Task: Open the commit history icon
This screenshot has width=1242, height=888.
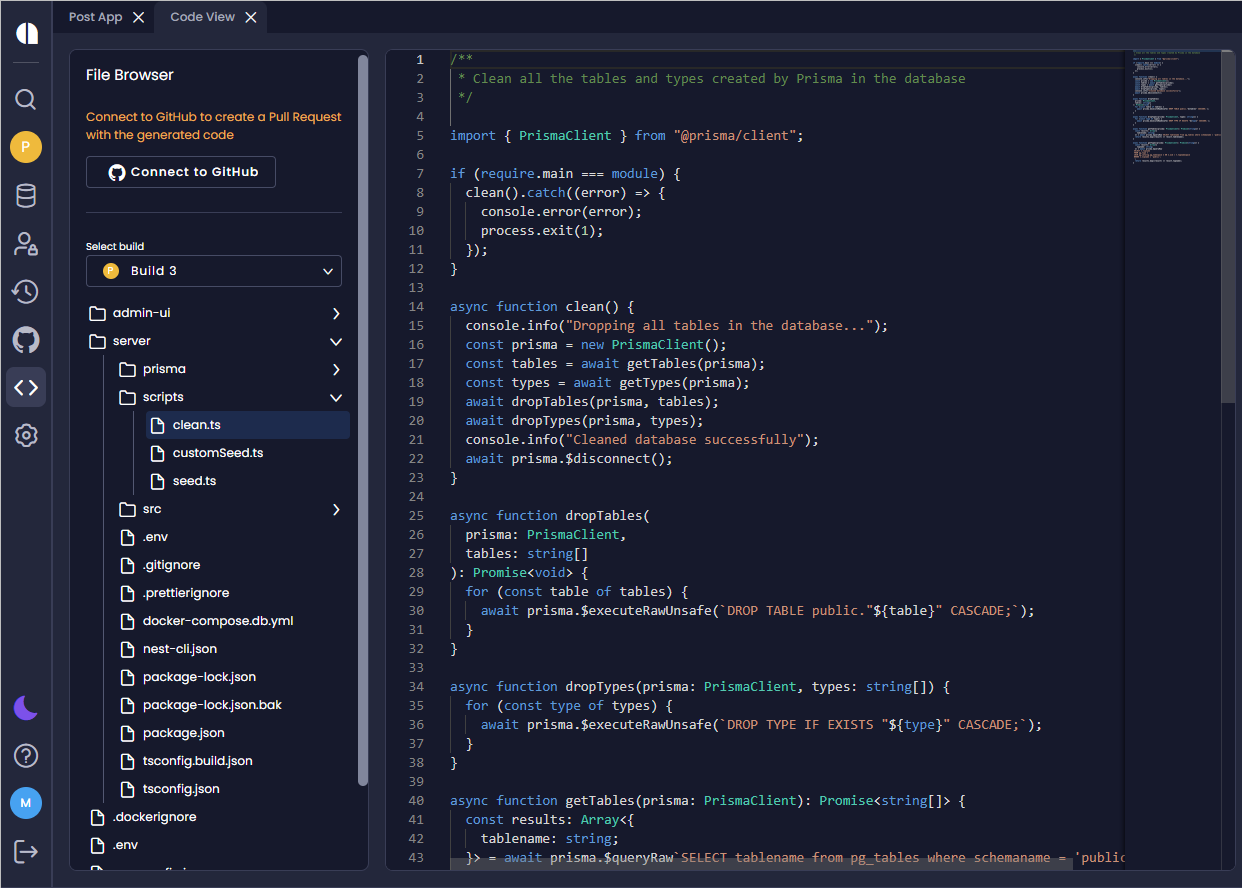Action: coord(26,291)
